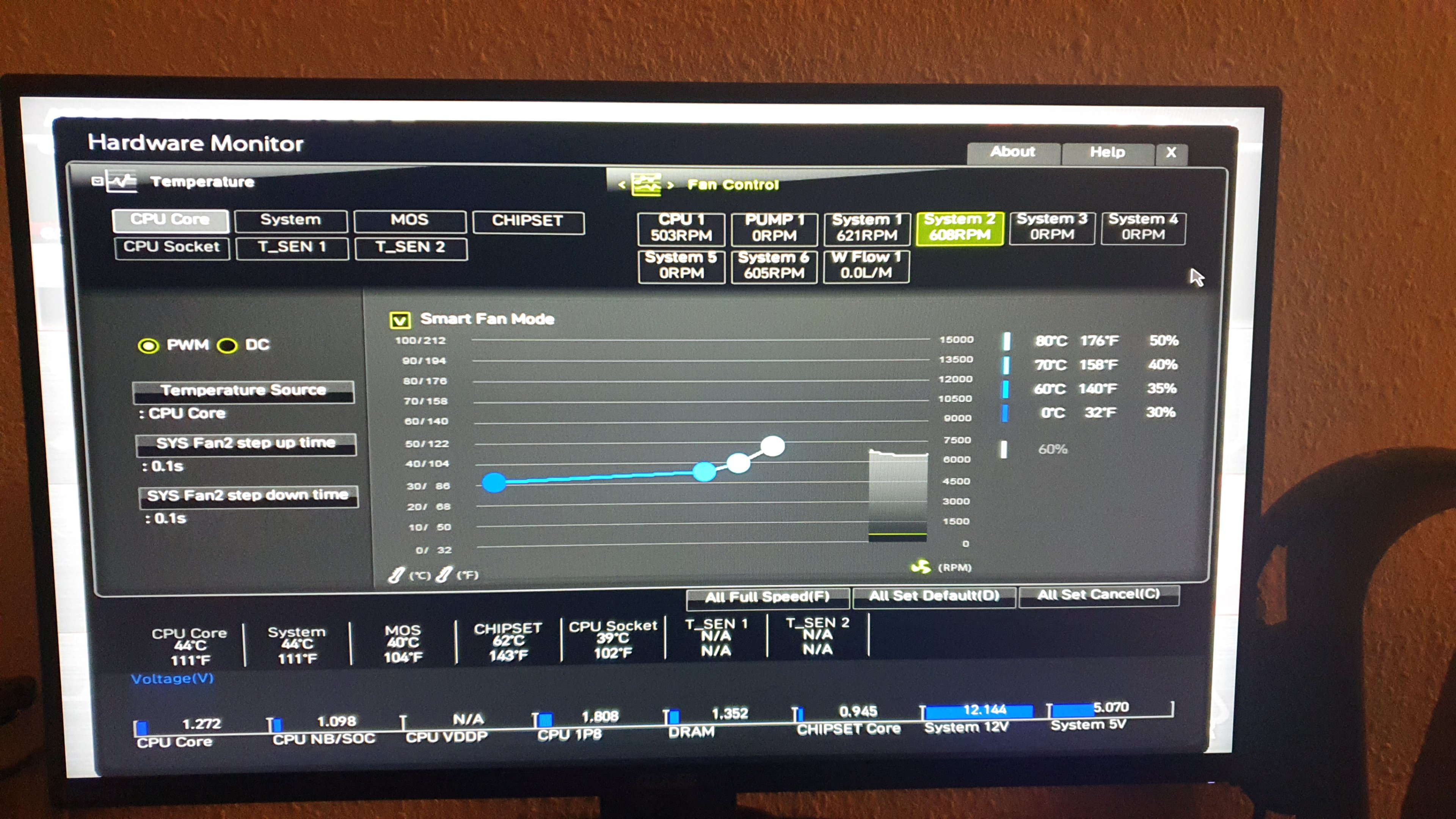Collapse the Temperature section minus icon

point(97,182)
